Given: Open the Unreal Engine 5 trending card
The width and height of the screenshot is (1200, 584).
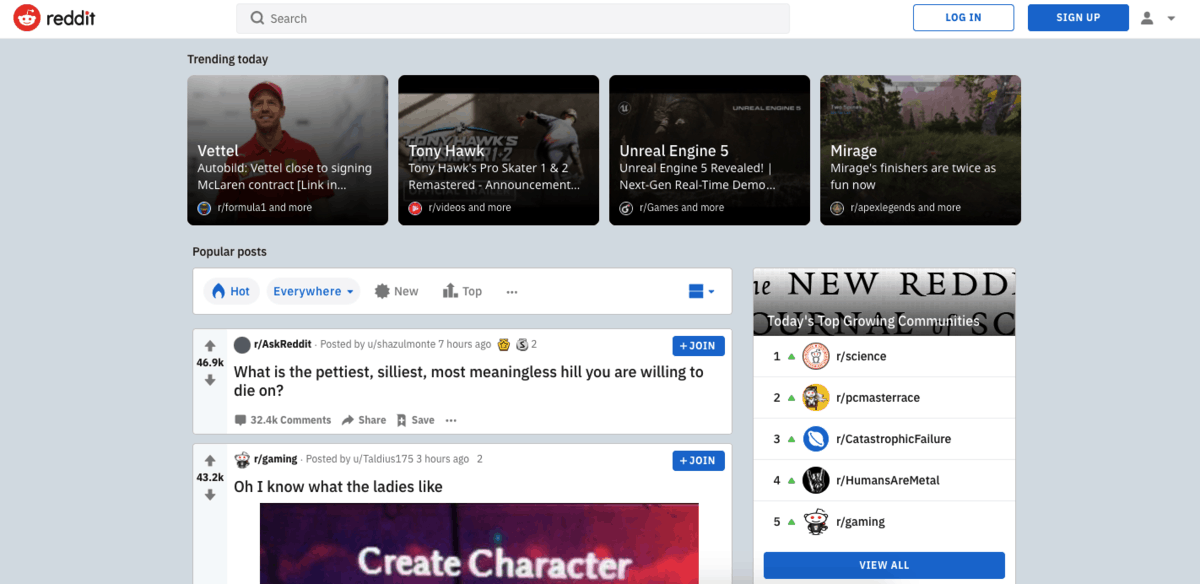Looking at the screenshot, I should coord(709,150).
